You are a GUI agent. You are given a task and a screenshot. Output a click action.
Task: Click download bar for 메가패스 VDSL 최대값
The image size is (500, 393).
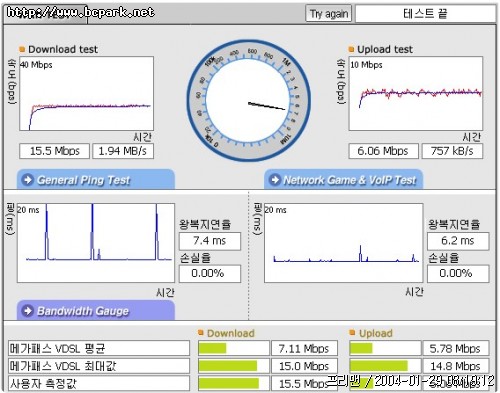tap(233, 366)
